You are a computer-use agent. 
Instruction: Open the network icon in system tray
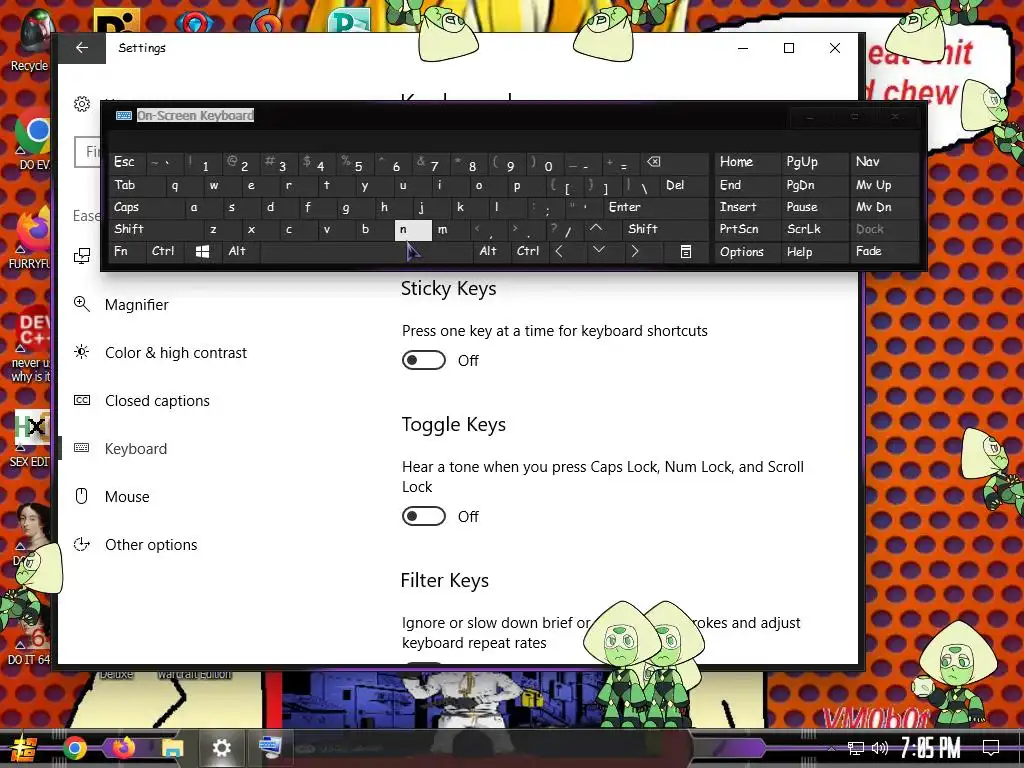(x=856, y=748)
